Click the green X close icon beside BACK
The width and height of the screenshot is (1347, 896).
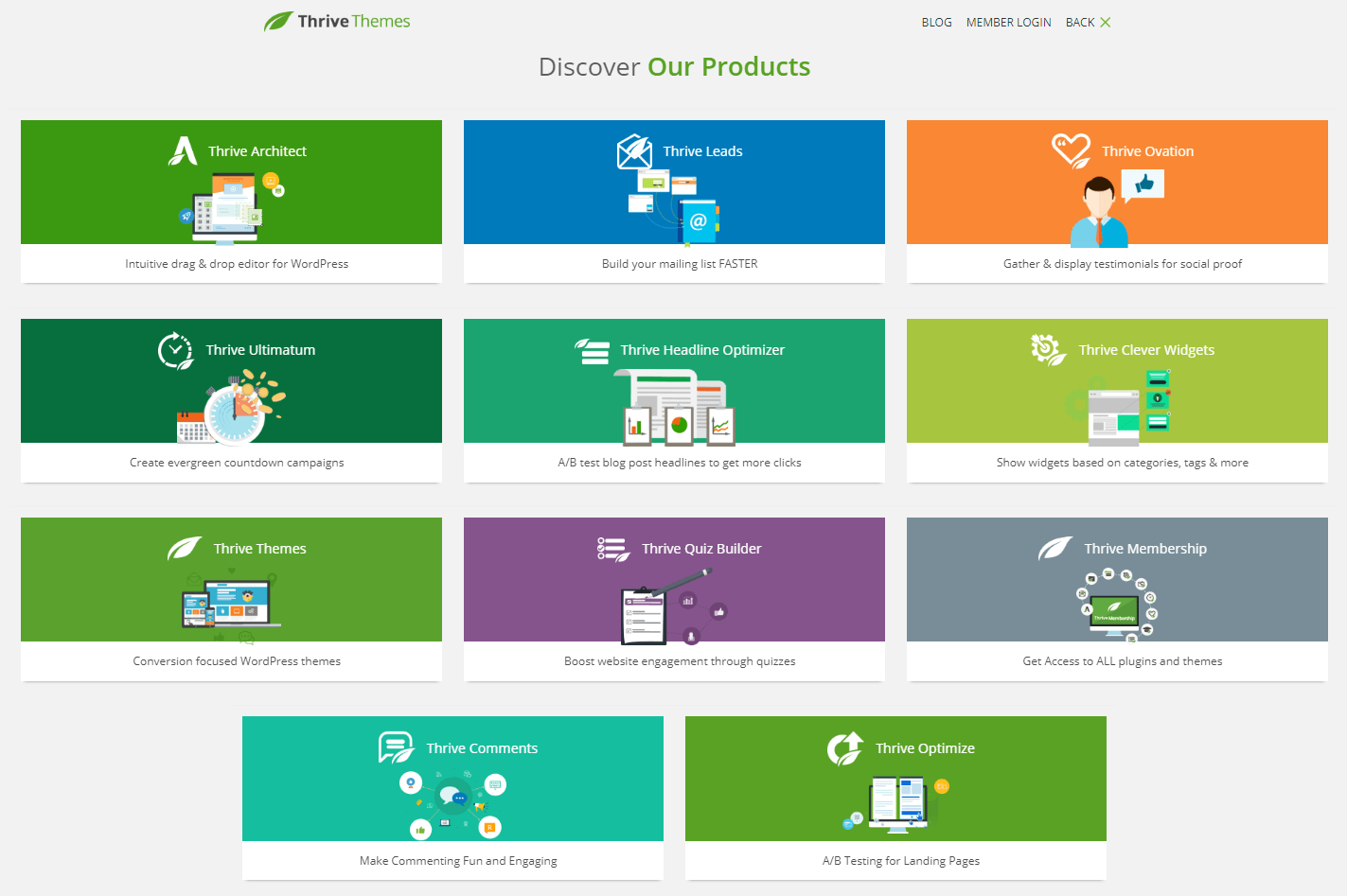pos(1105,23)
